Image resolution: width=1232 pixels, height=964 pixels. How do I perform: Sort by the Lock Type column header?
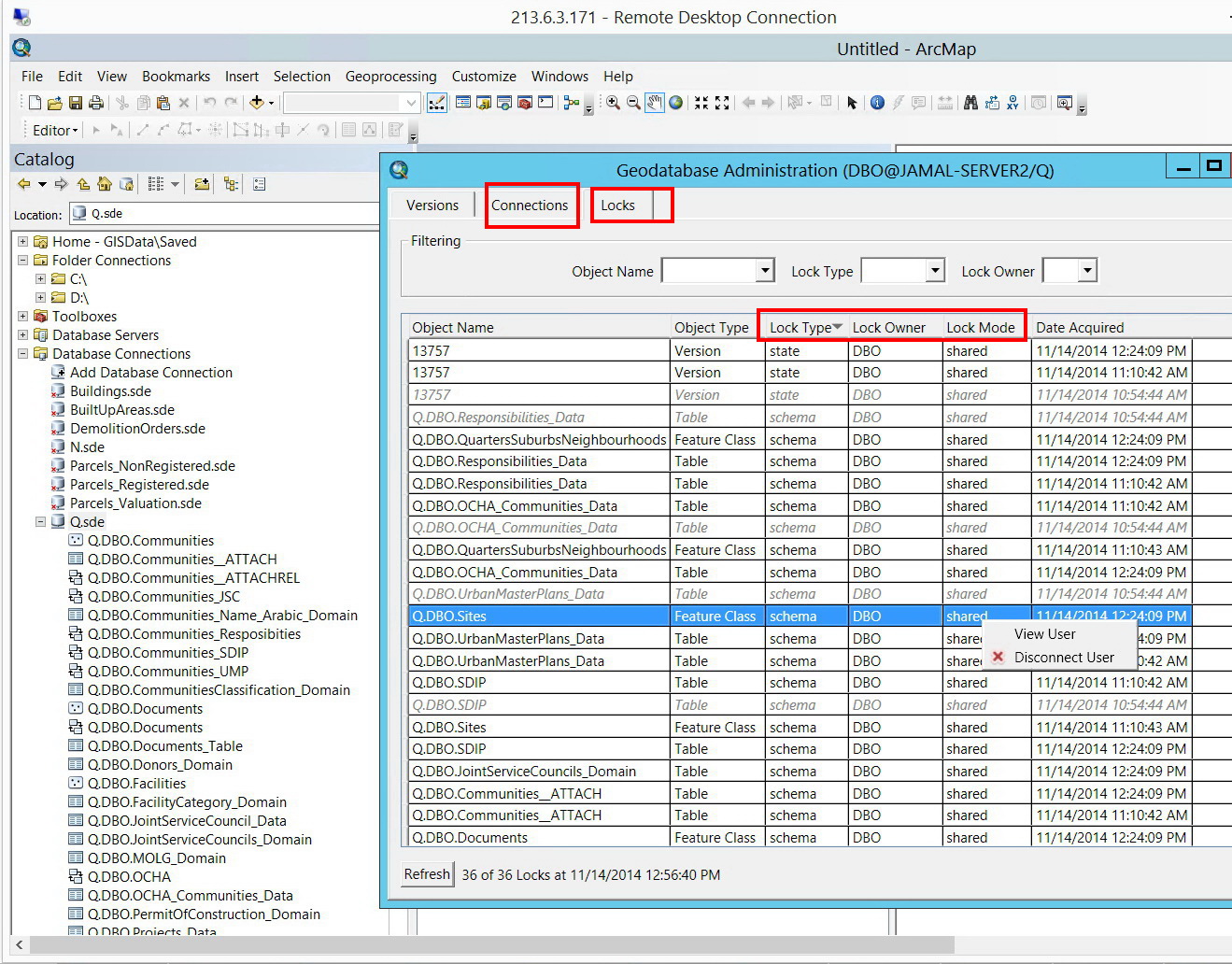tap(805, 327)
